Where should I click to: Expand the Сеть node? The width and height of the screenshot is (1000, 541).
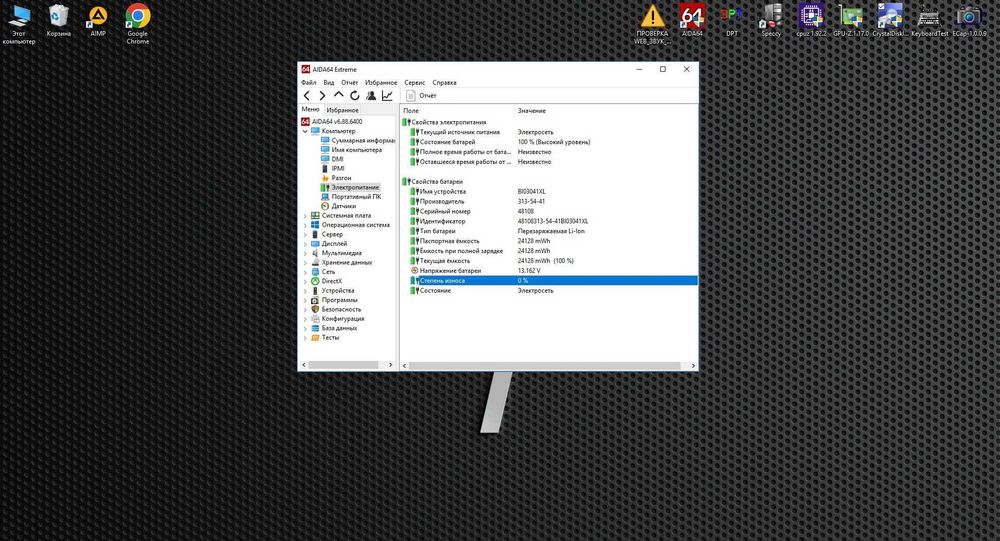coord(305,272)
